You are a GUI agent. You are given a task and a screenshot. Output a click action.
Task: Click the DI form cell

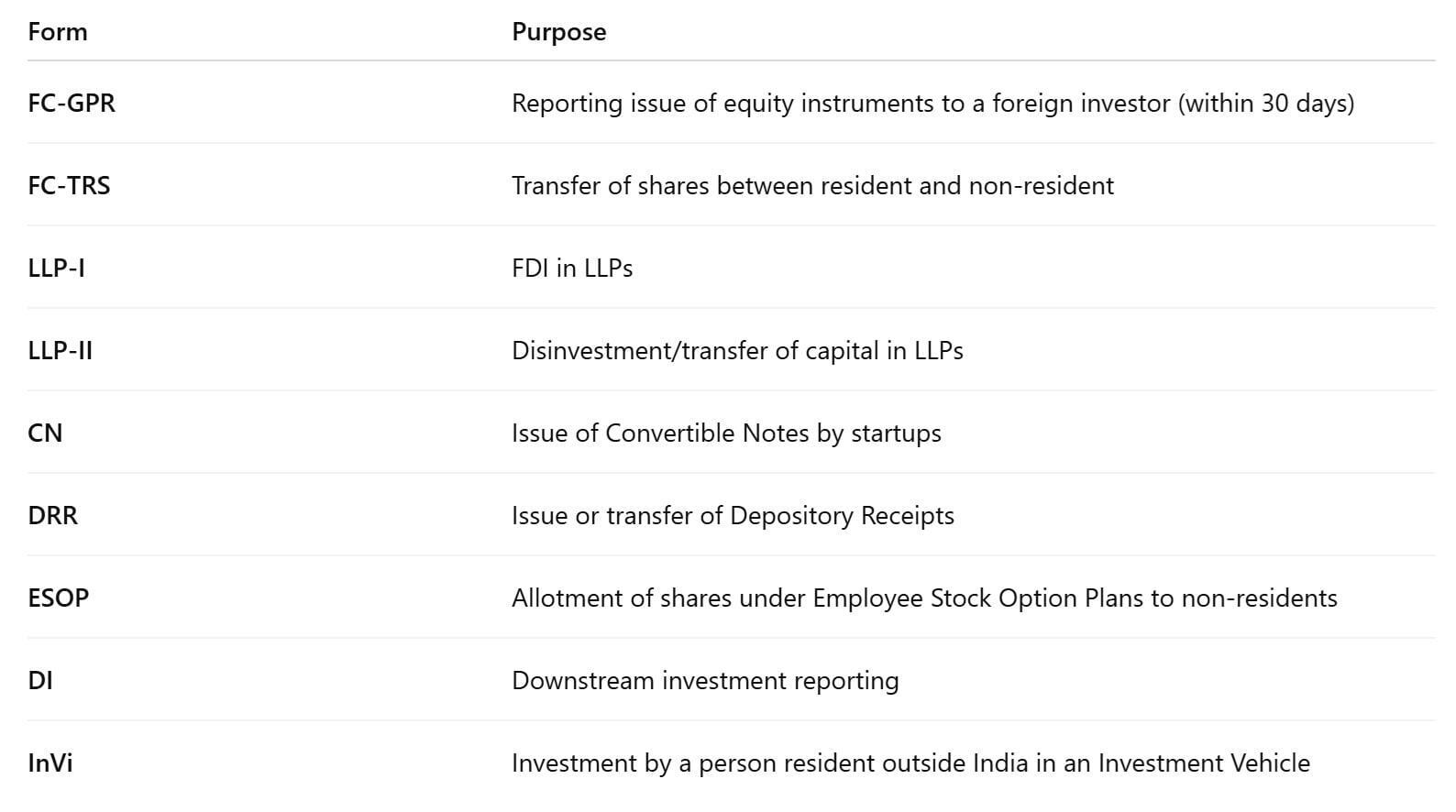click(x=39, y=680)
